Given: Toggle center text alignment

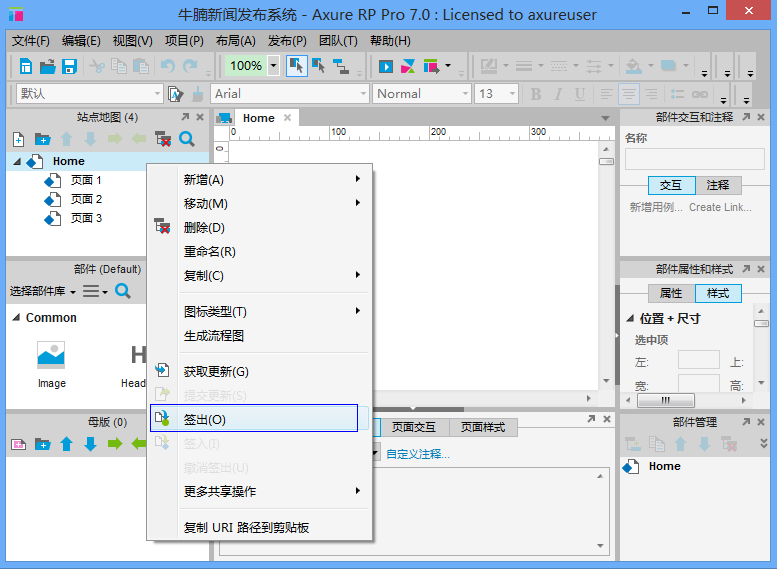Looking at the screenshot, I should click(x=629, y=94).
